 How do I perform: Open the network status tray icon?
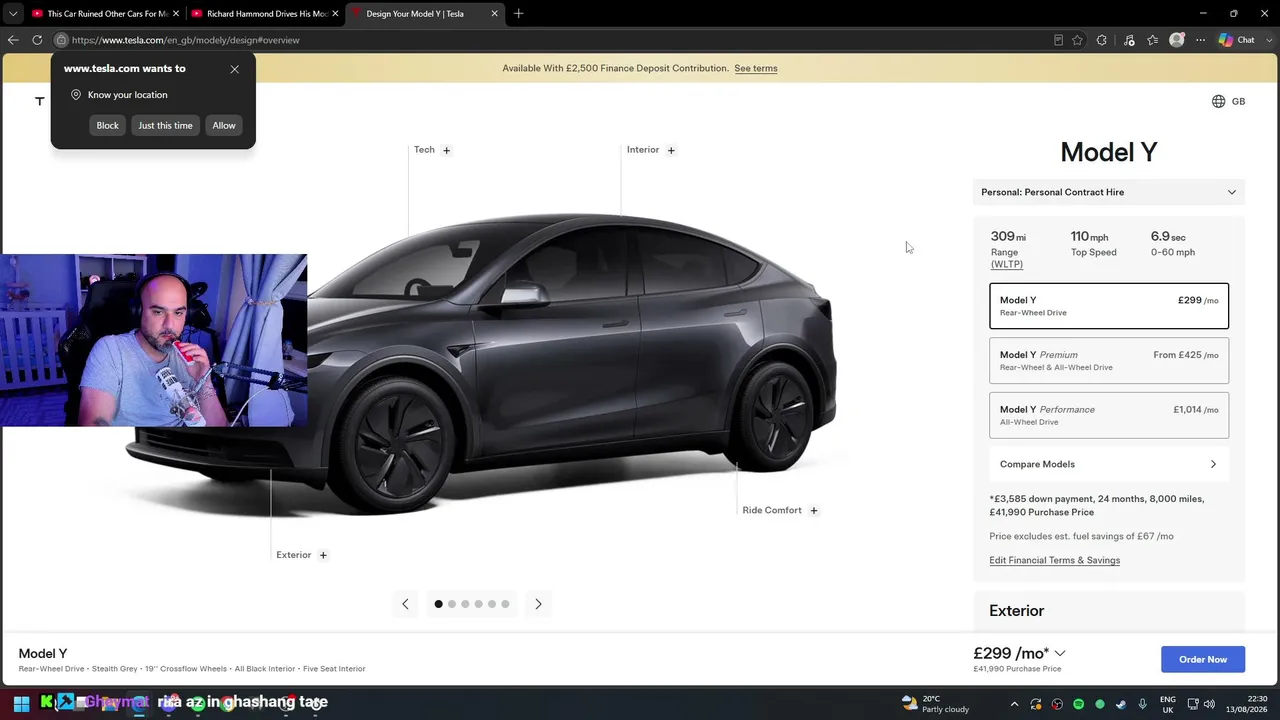[1193, 704]
